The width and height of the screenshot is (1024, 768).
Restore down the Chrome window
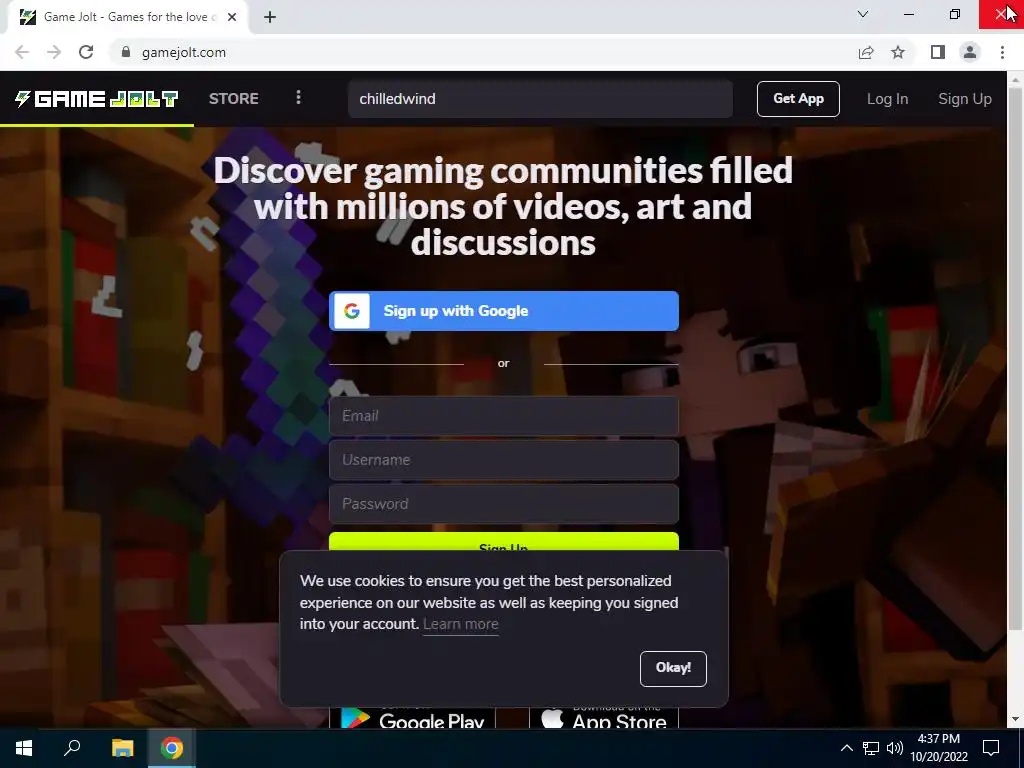pyautogui.click(x=955, y=14)
